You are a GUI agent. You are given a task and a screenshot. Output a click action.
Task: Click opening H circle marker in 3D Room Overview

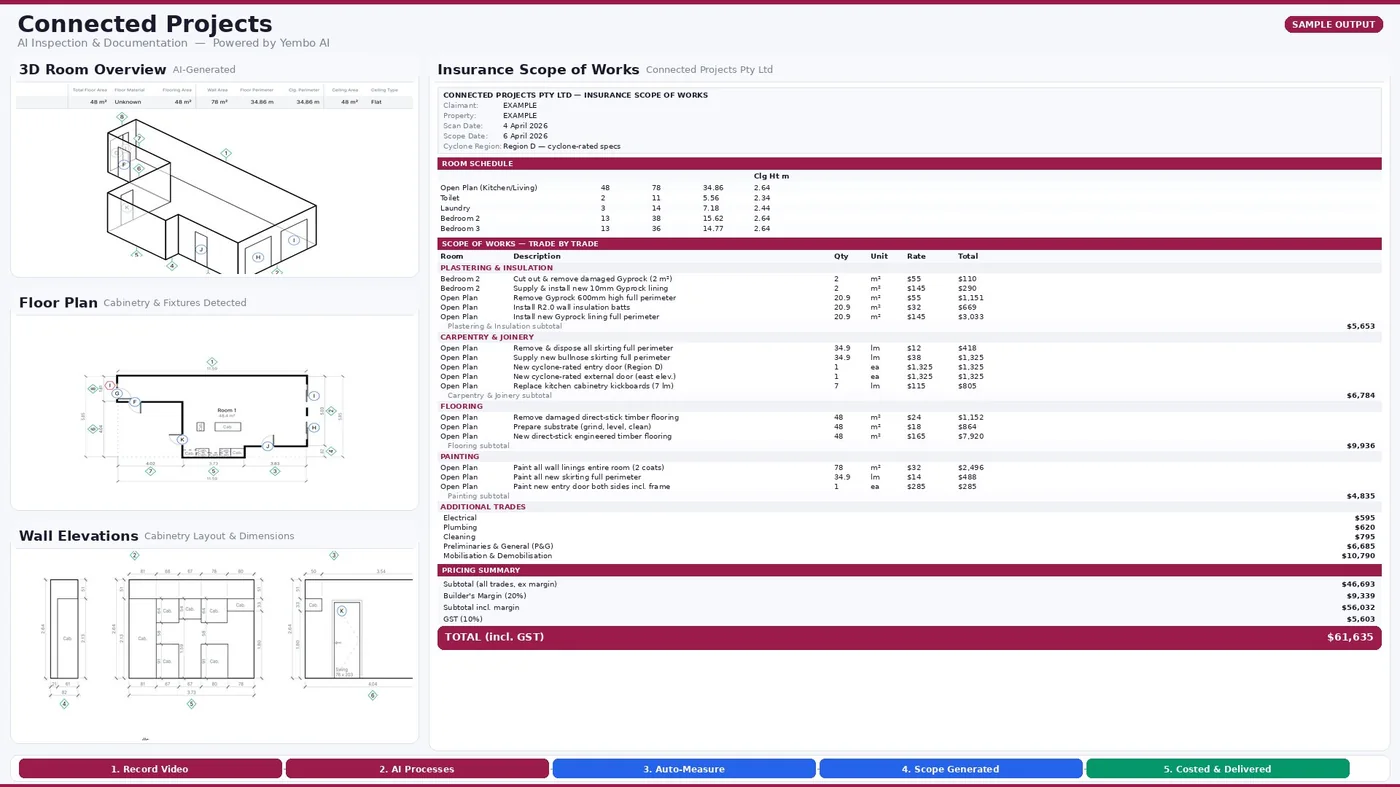coord(258,257)
